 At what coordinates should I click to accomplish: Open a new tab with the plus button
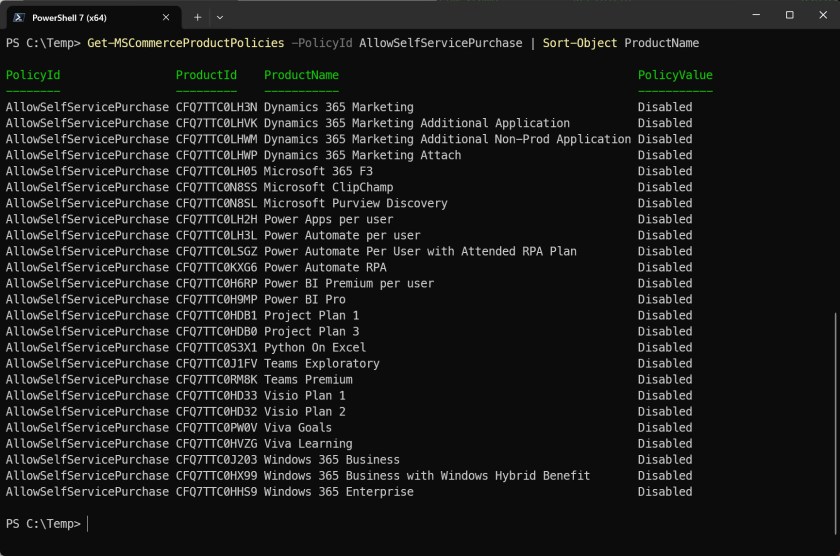pos(197,18)
